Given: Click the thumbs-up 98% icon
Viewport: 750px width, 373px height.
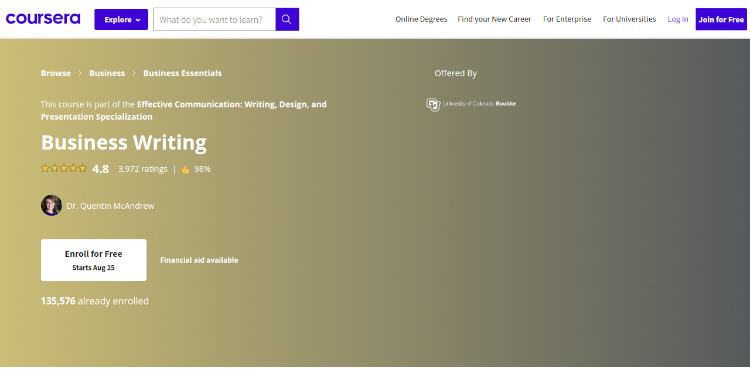Looking at the screenshot, I should (186, 169).
